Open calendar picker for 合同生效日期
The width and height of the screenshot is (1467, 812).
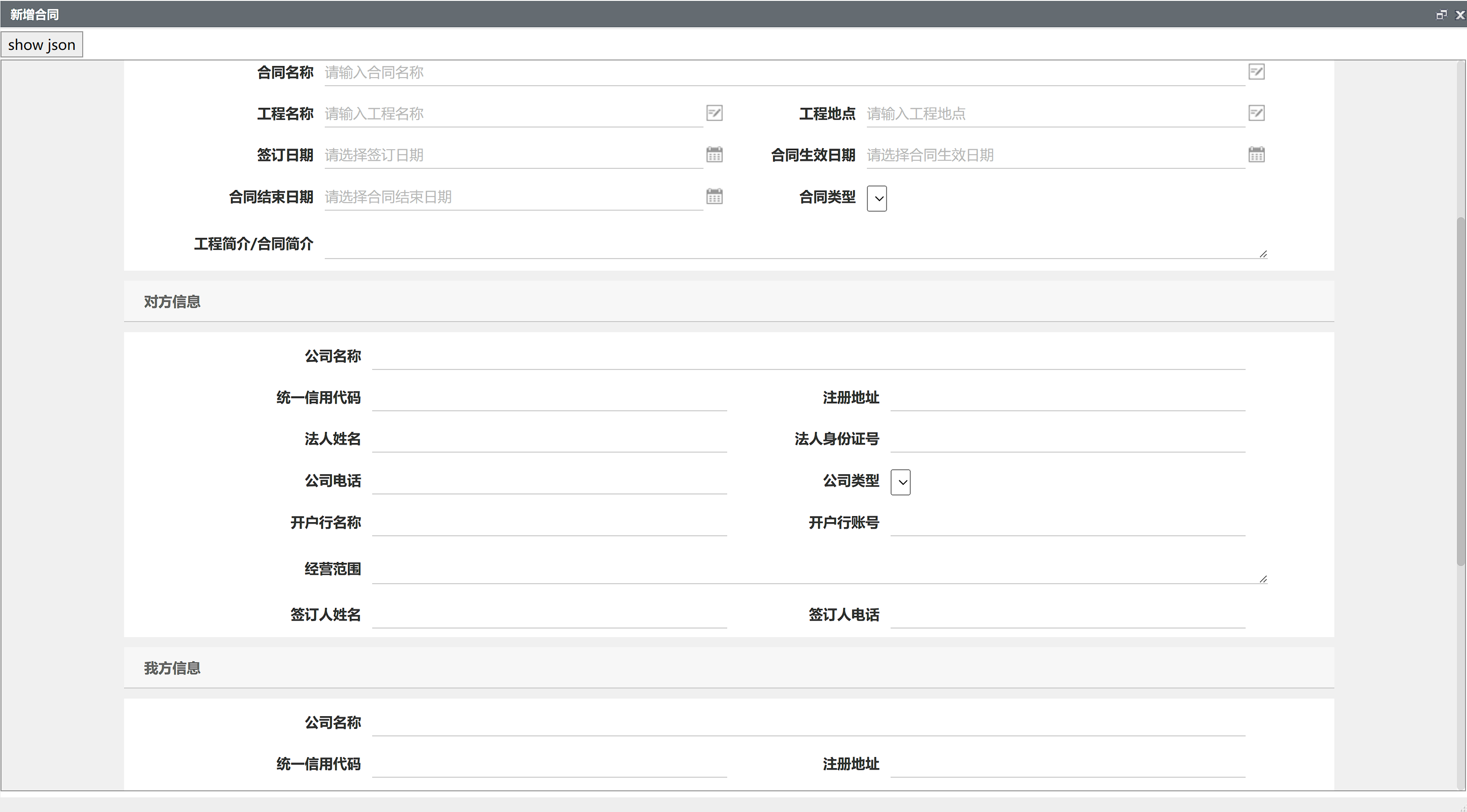[1256, 155]
